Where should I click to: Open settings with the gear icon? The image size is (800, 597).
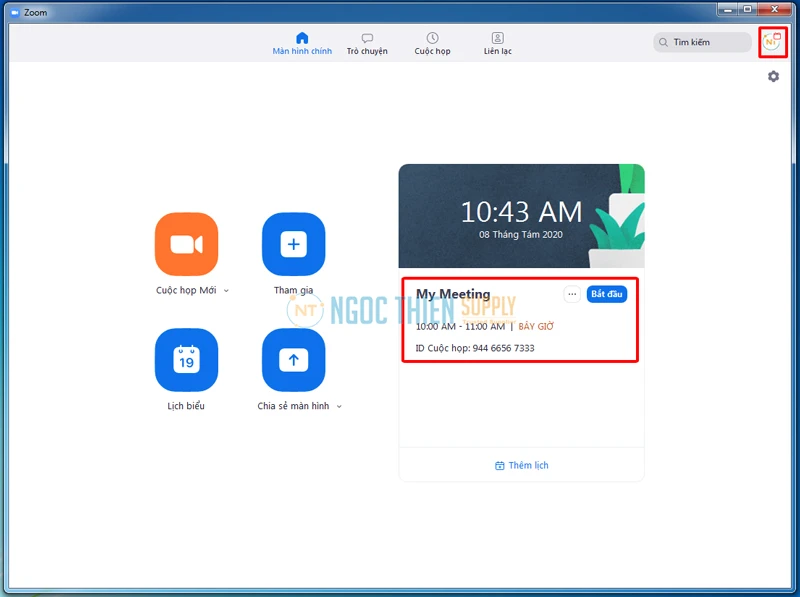[x=773, y=76]
